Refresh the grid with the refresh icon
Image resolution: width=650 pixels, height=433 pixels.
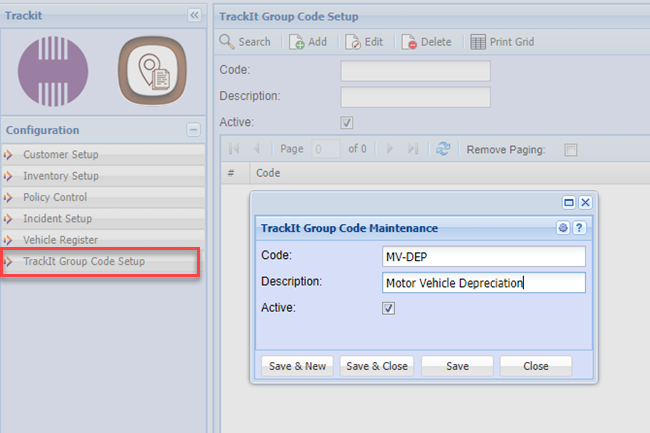(442, 149)
